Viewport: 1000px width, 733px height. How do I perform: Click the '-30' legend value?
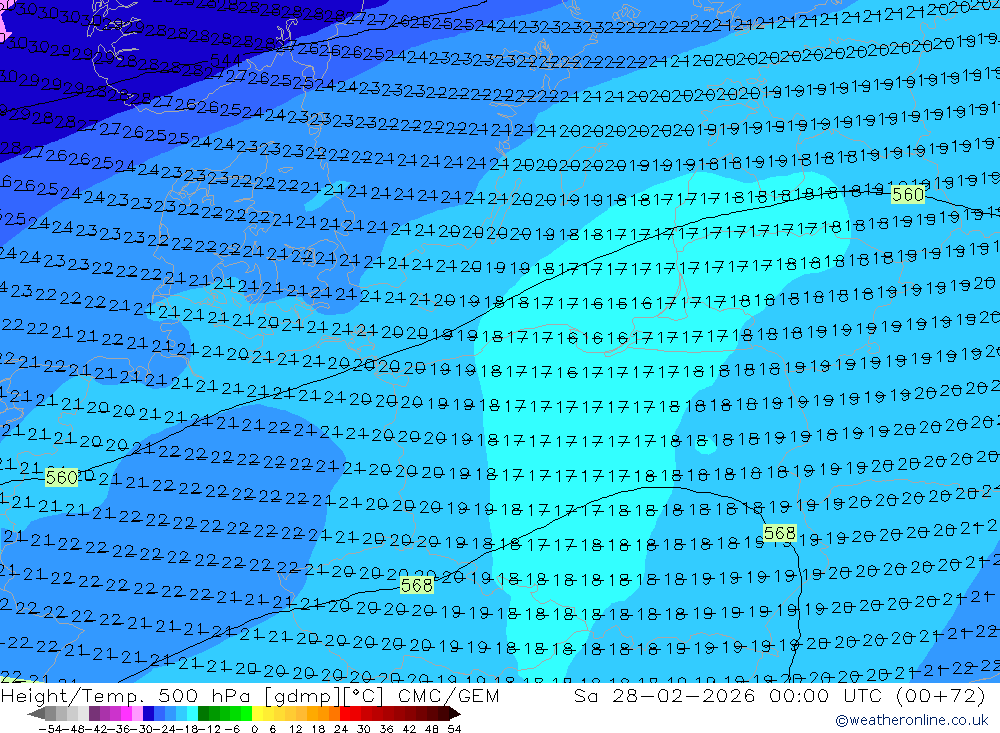142,729
